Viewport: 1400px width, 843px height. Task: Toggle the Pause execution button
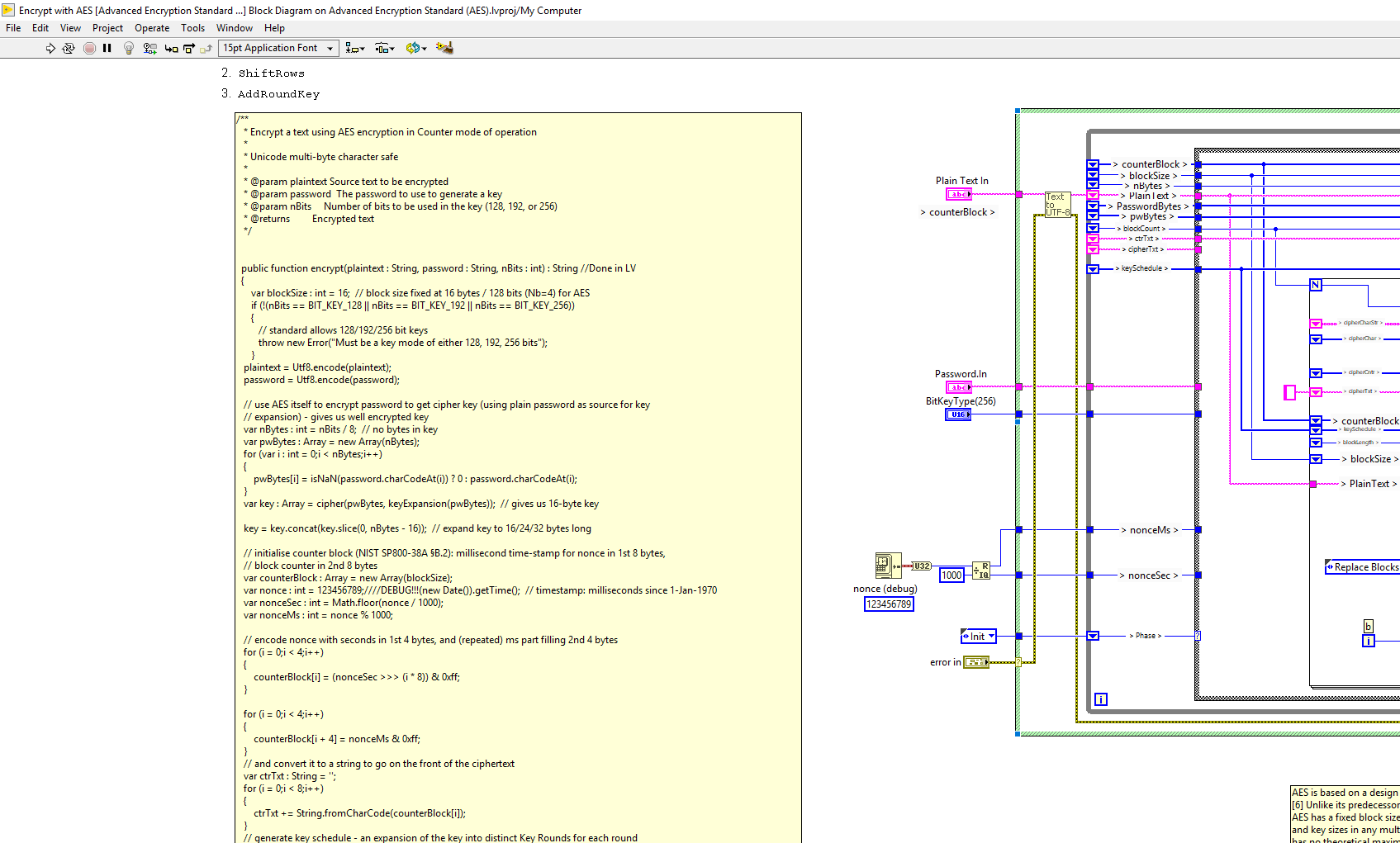(107, 48)
